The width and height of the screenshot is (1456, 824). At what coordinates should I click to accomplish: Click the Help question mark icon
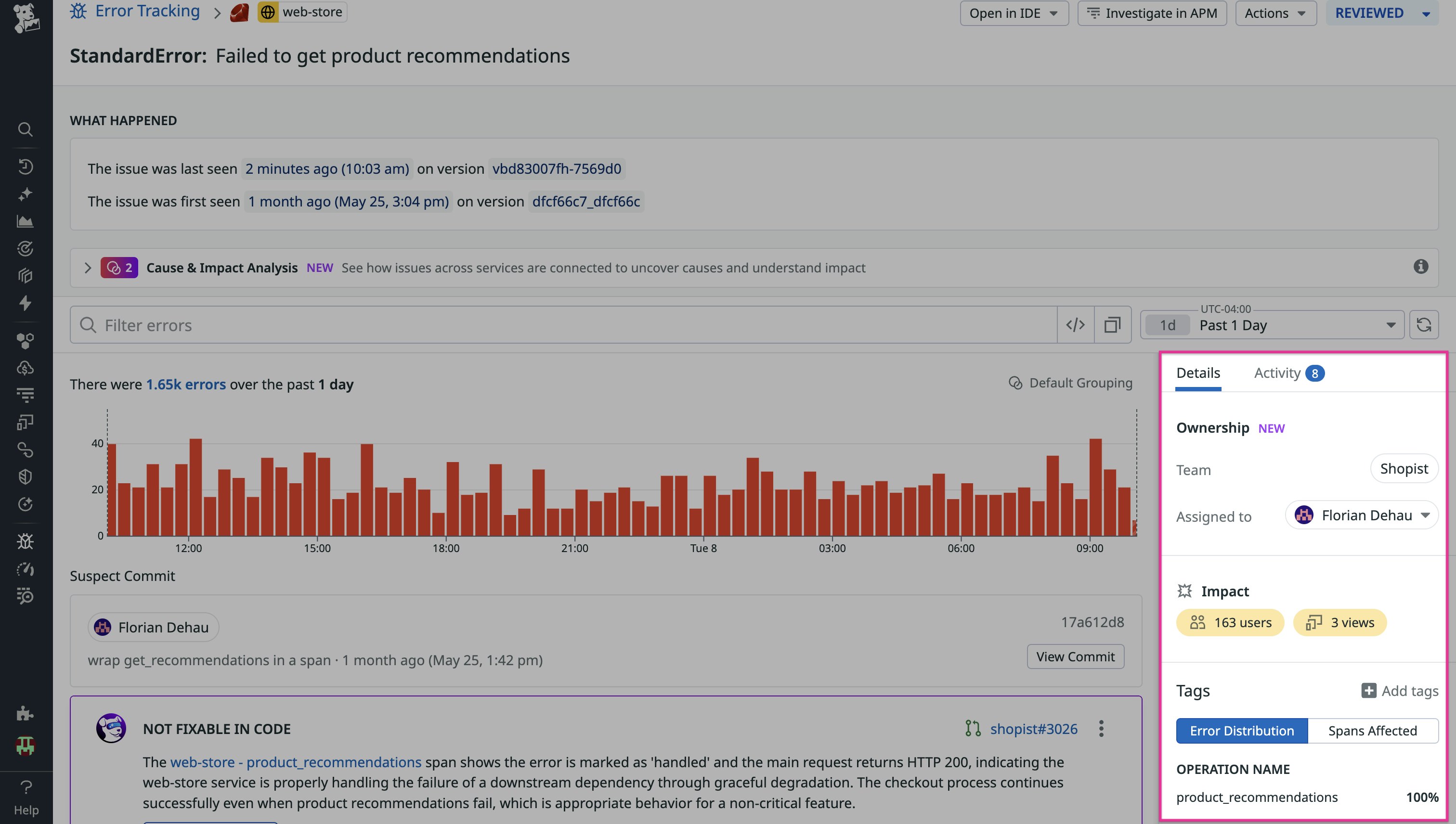pyautogui.click(x=26, y=787)
